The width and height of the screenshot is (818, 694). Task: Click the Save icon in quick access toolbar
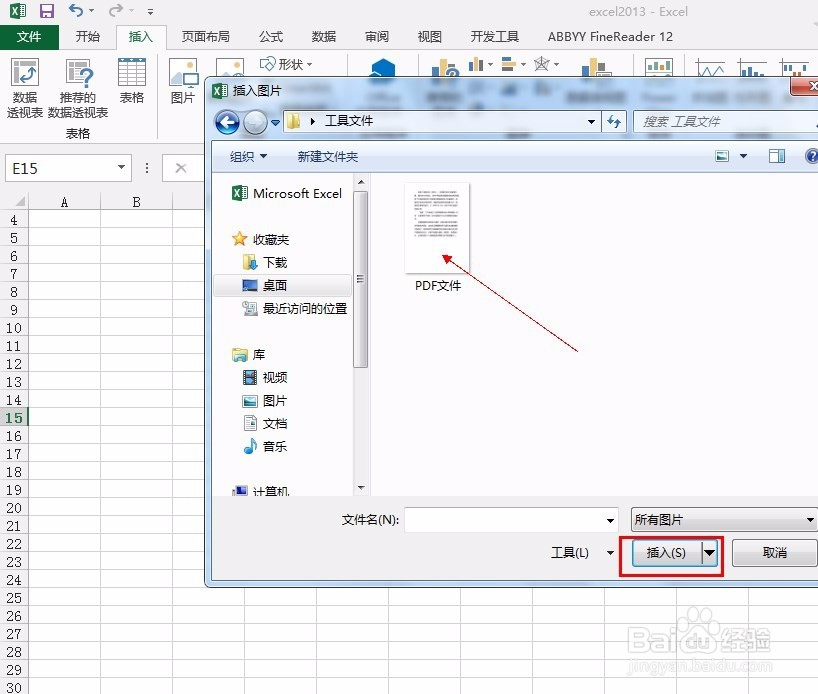(47, 10)
